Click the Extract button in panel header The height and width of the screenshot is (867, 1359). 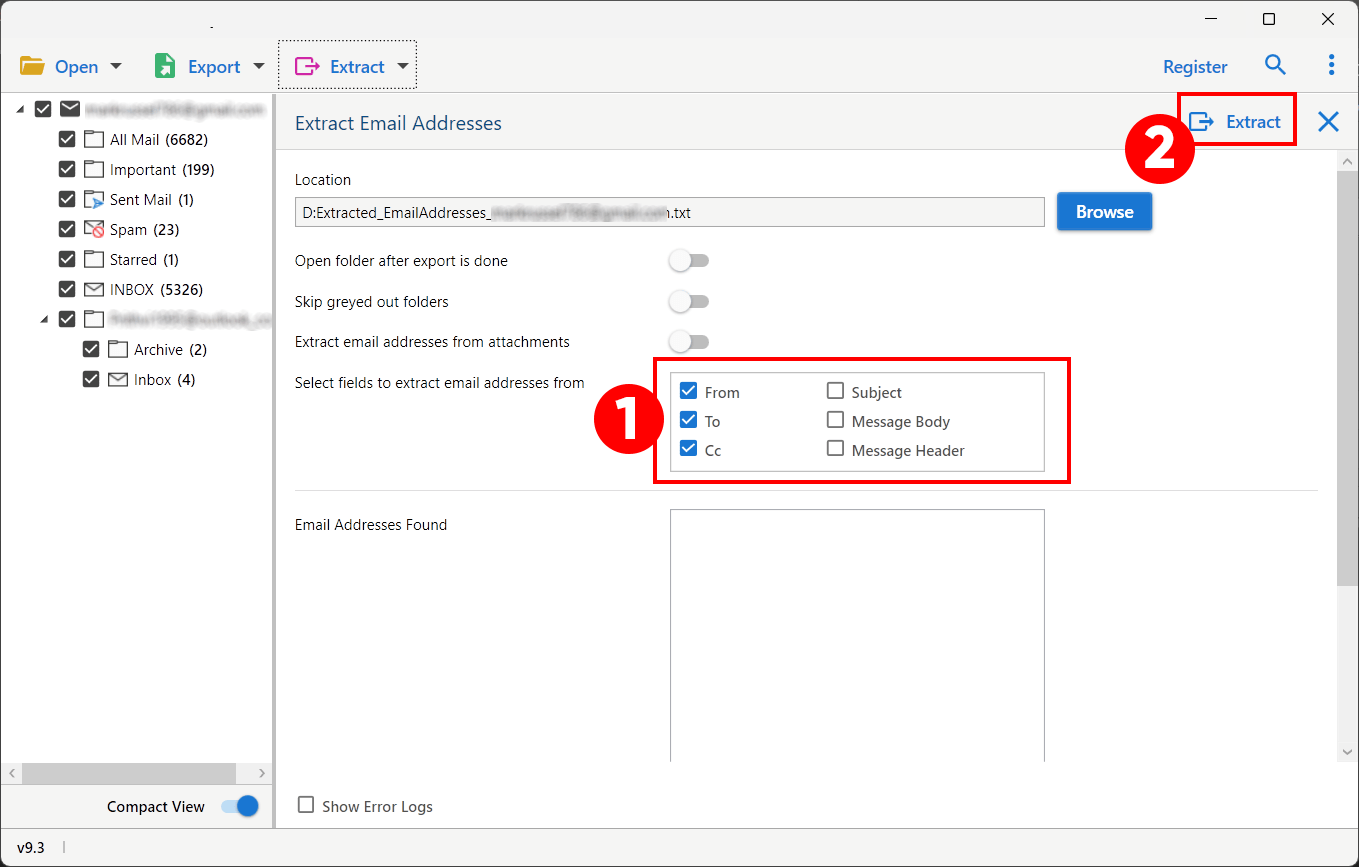coord(1236,121)
